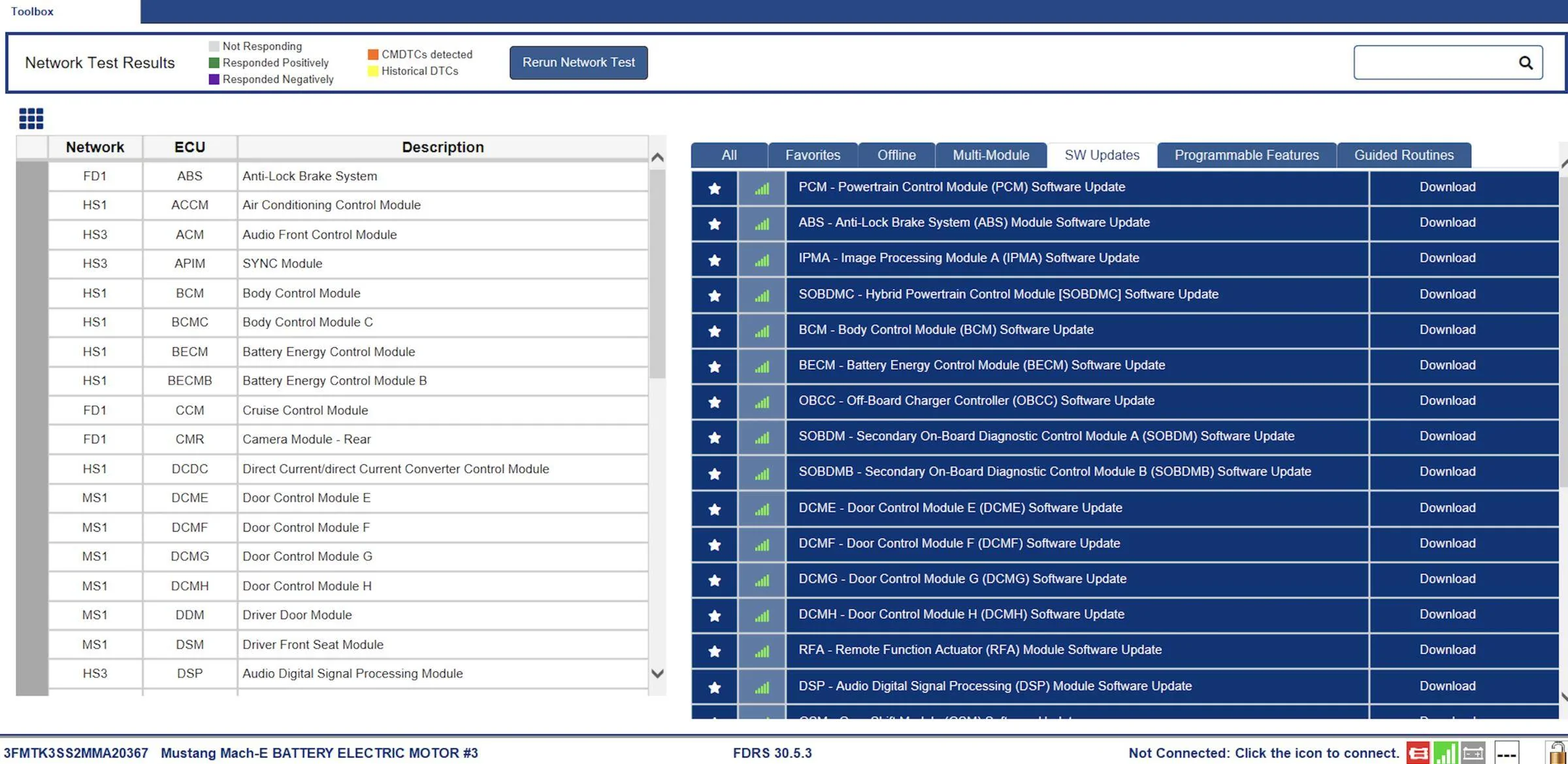This screenshot has height=764, width=1568.
Task: Download the RFA Module Software Update
Action: tap(1447, 650)
